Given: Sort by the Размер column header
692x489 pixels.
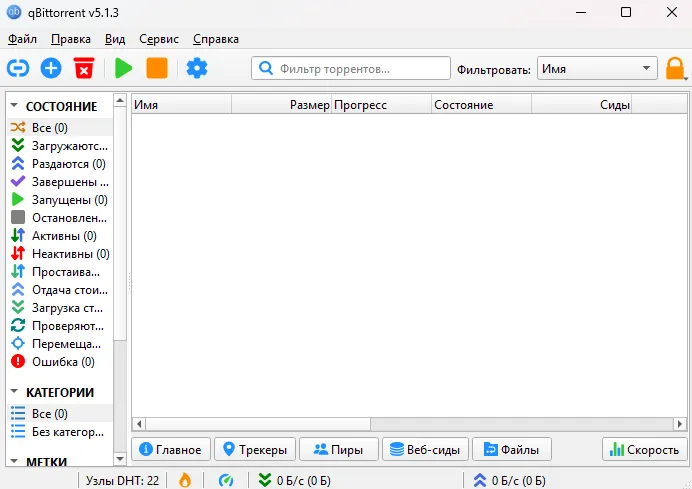Looking at the screenshot, I should pos(281,105).
